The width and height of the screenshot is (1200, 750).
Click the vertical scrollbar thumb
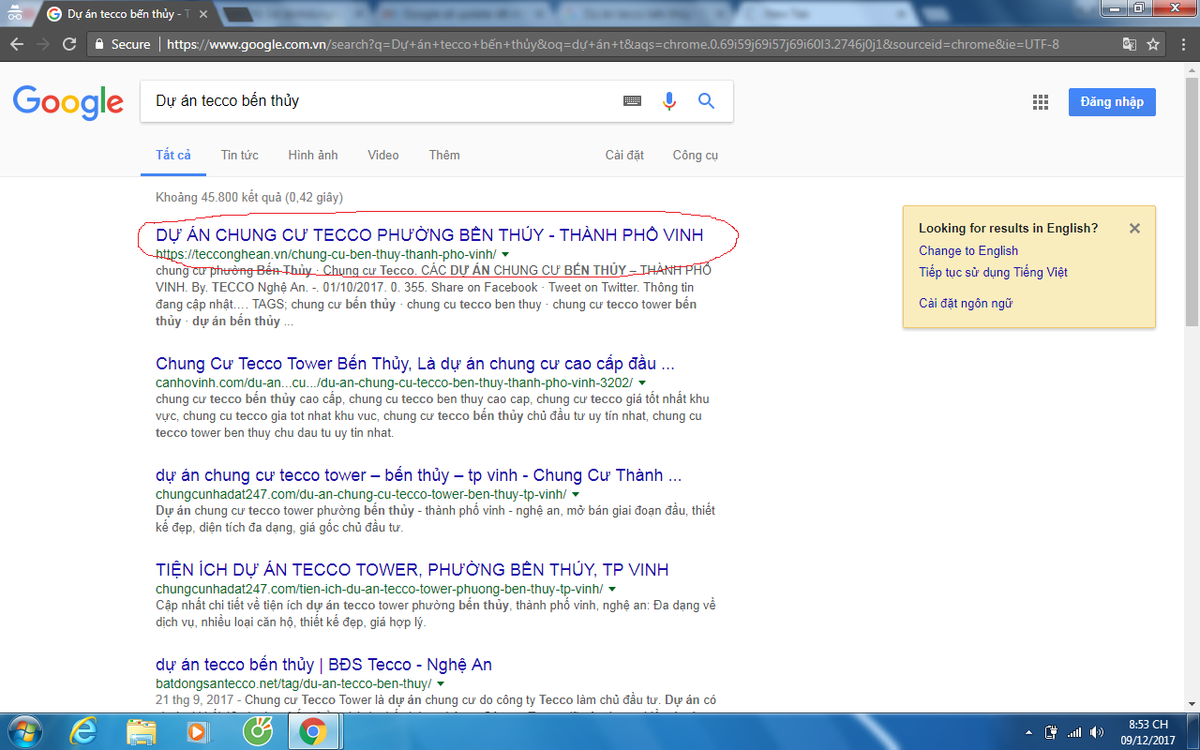click(x=1191, y=200)
